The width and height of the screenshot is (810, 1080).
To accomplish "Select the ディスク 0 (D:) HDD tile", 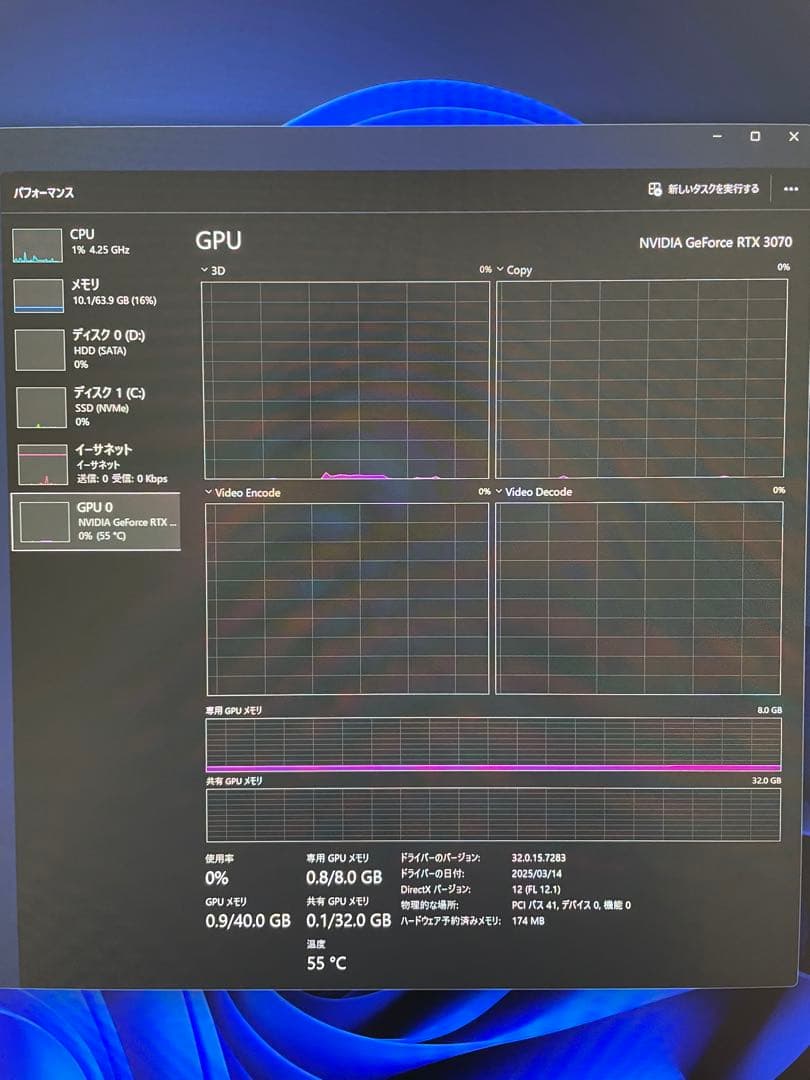I will click(90, 348).
